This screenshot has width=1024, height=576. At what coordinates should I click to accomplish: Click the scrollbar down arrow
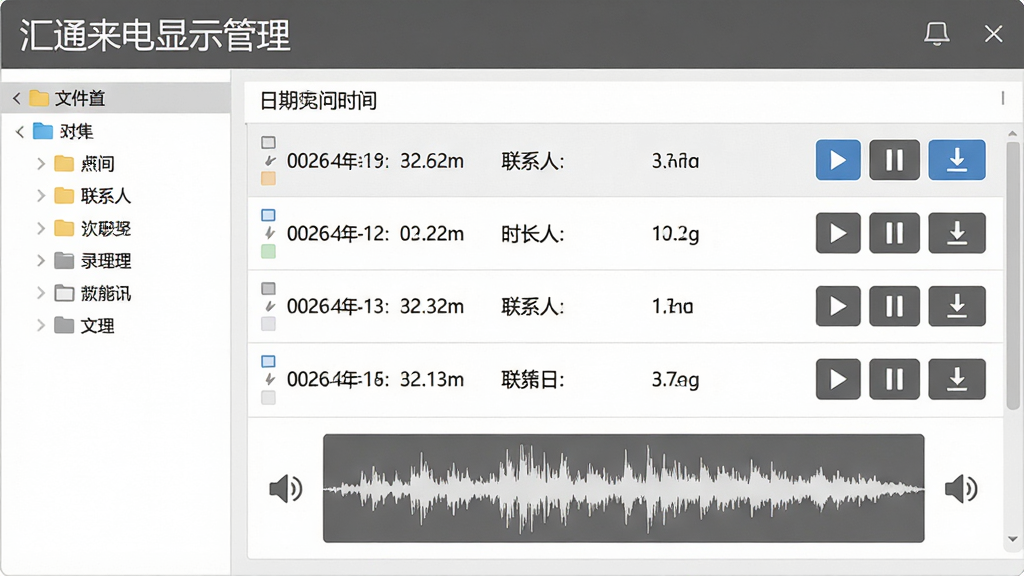coord(1012,539)
